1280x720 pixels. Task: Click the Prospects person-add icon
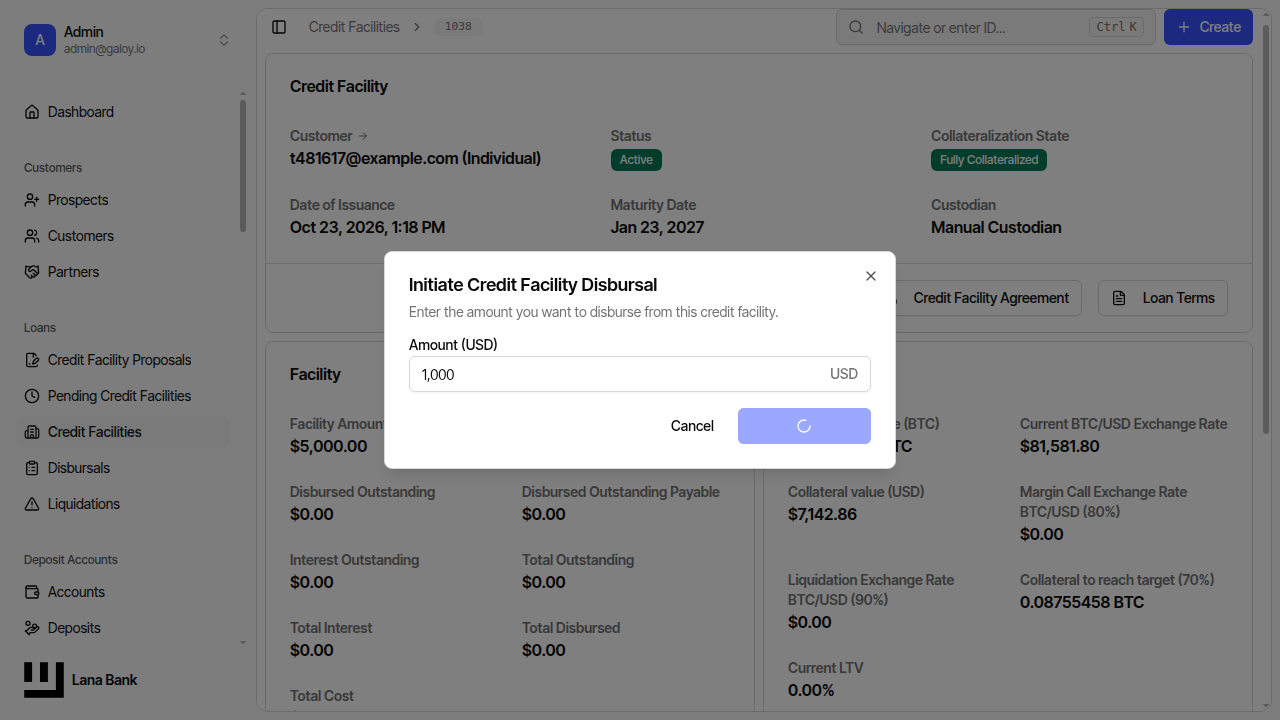pos(32,200)
